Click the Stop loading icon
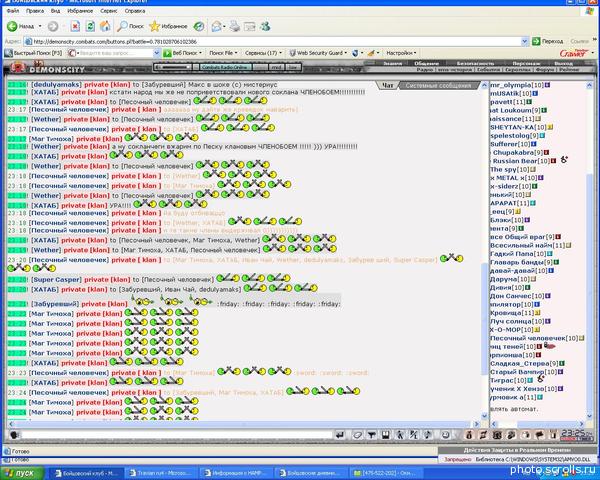 click(x=75, y=26)
